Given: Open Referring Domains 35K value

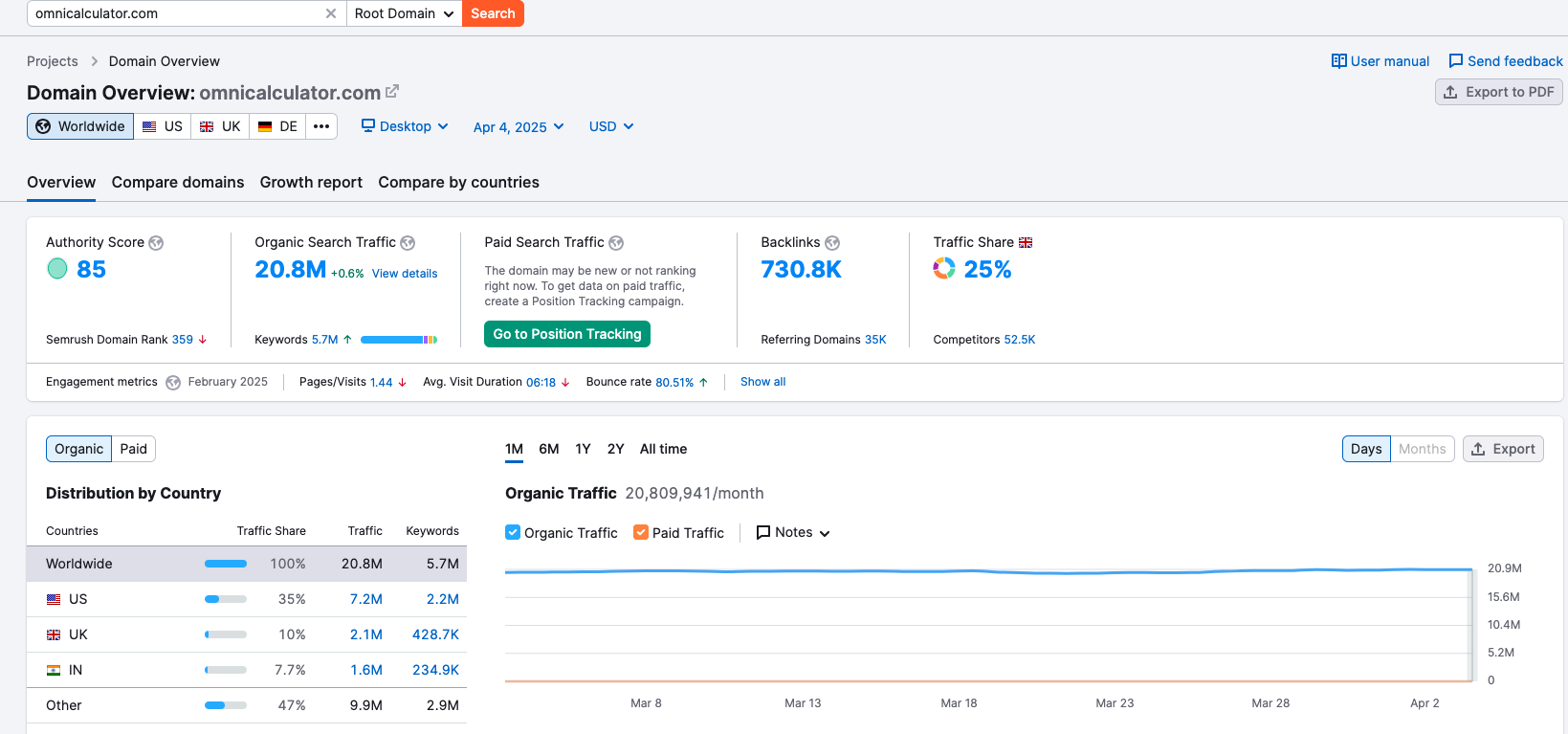Looking at the screenshot, I should point(875,340).
